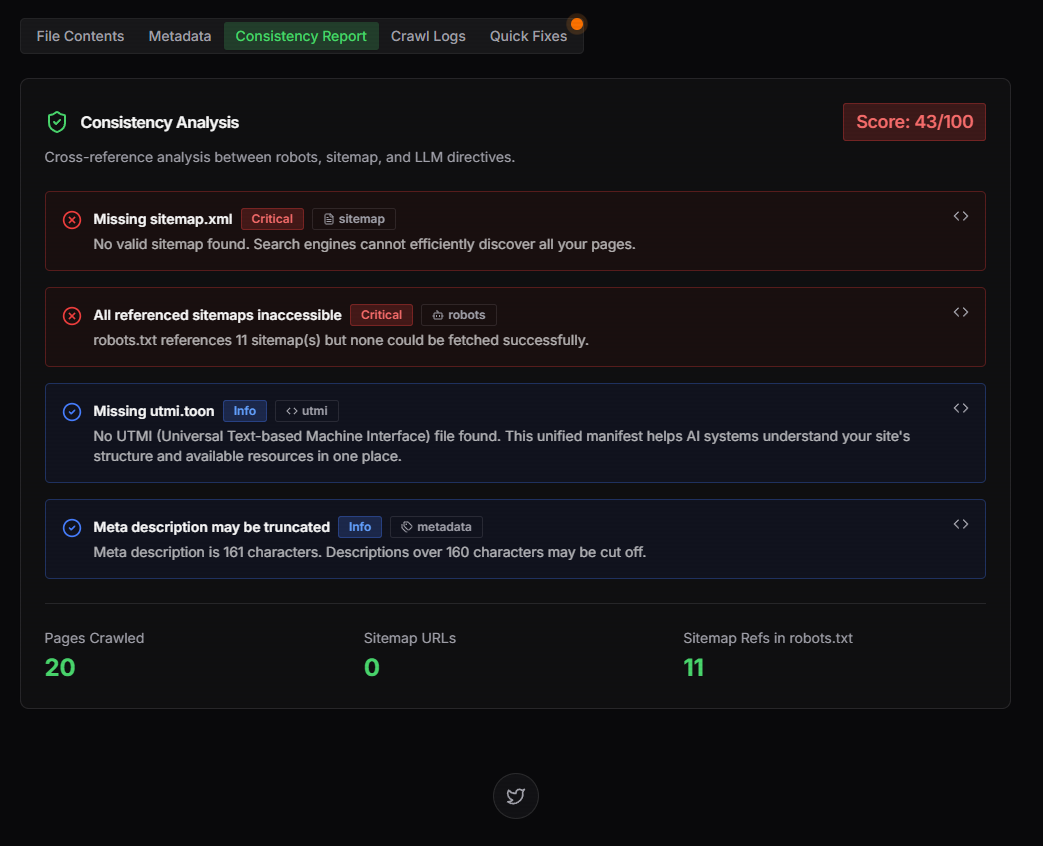Click the blue check icon on meta description issue
Viewport: 1043px width, 846px height.
[x=71, y=527]
